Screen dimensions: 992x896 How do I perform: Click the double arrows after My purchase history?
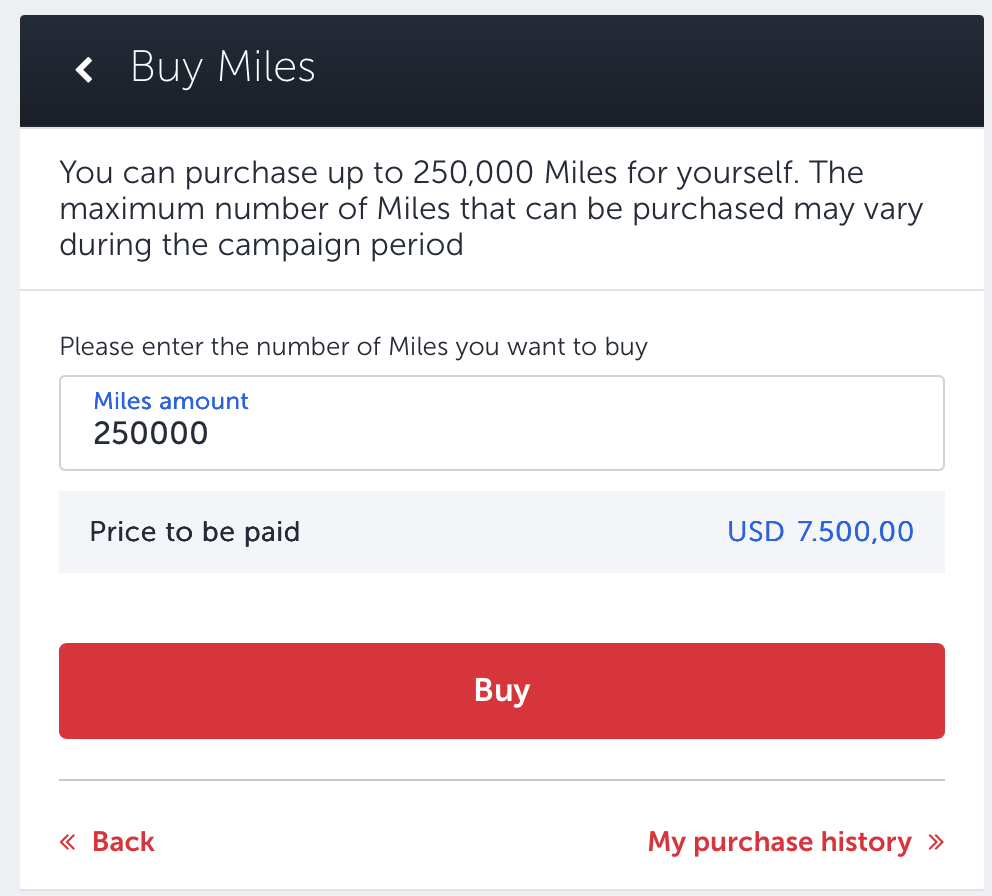(934, 841)
